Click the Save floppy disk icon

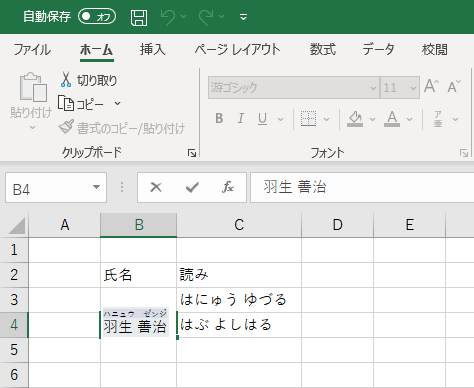tap(139, 17)
